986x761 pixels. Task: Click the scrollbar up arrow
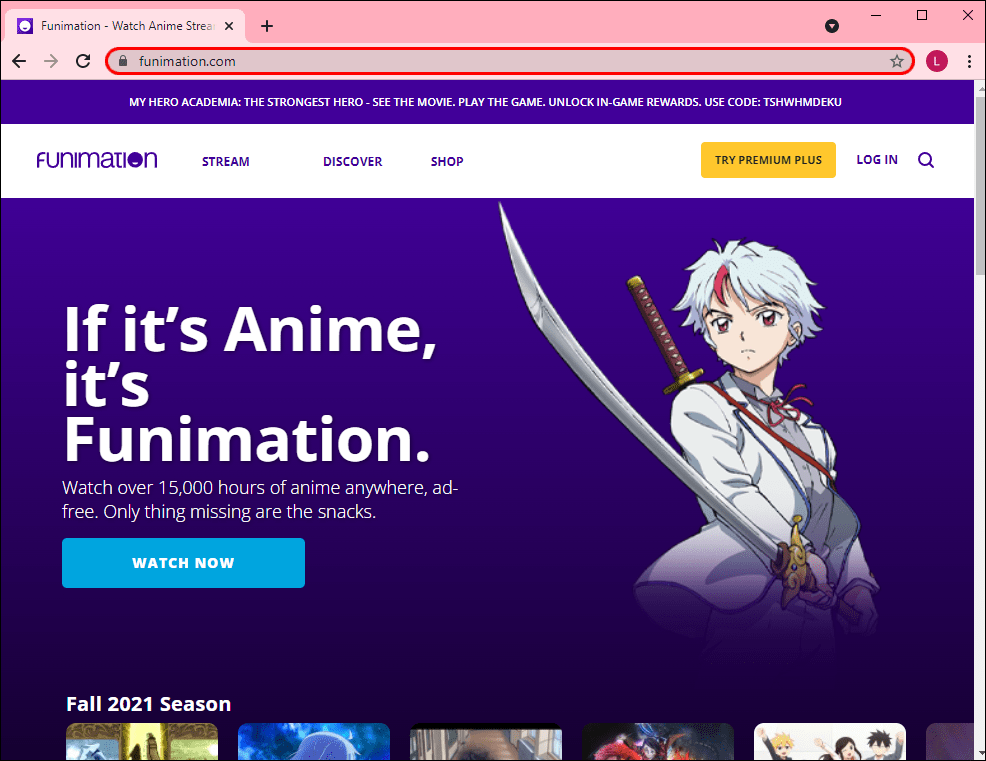click(x=980, y=88)
